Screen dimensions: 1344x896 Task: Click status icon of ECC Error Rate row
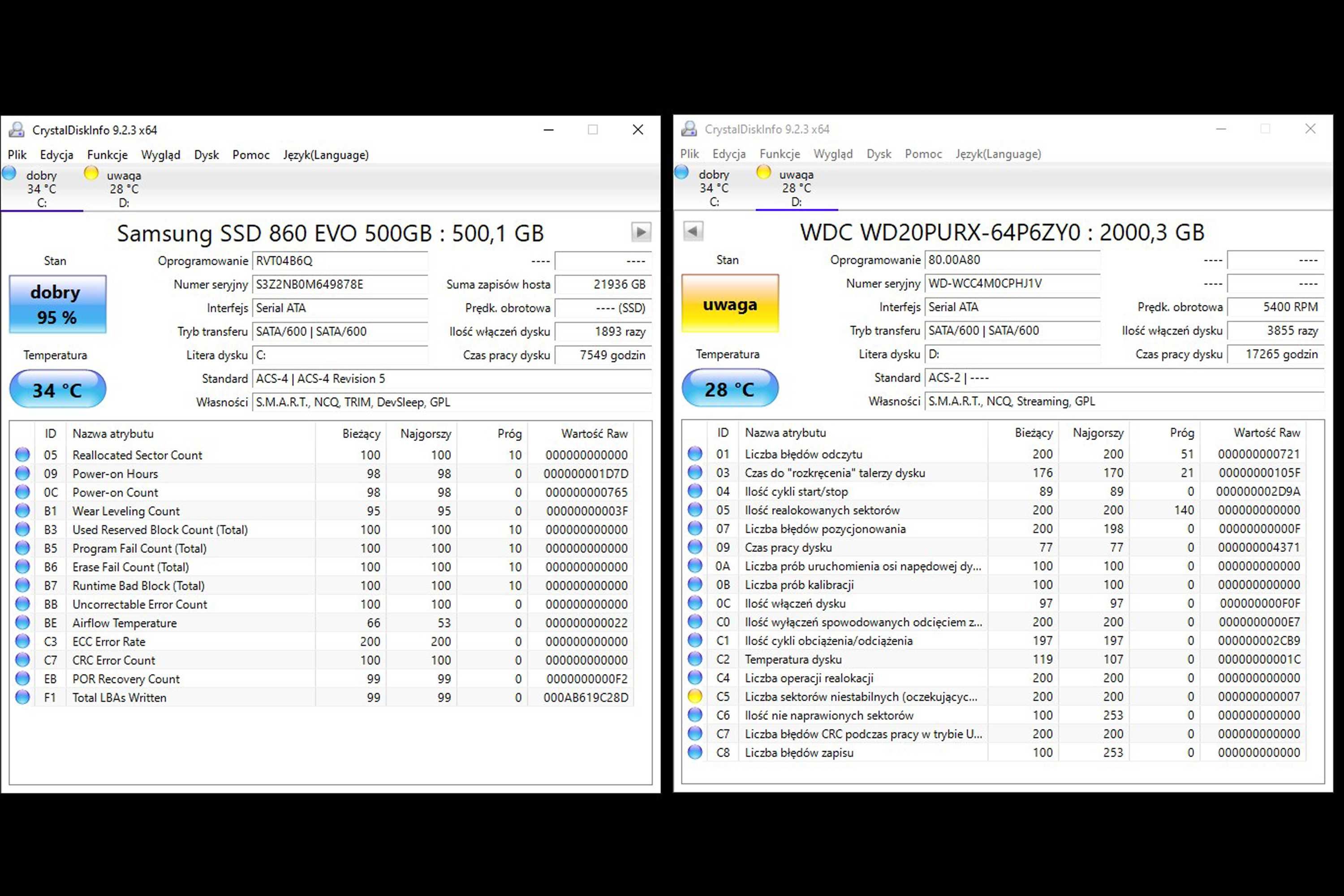[23, 642]
